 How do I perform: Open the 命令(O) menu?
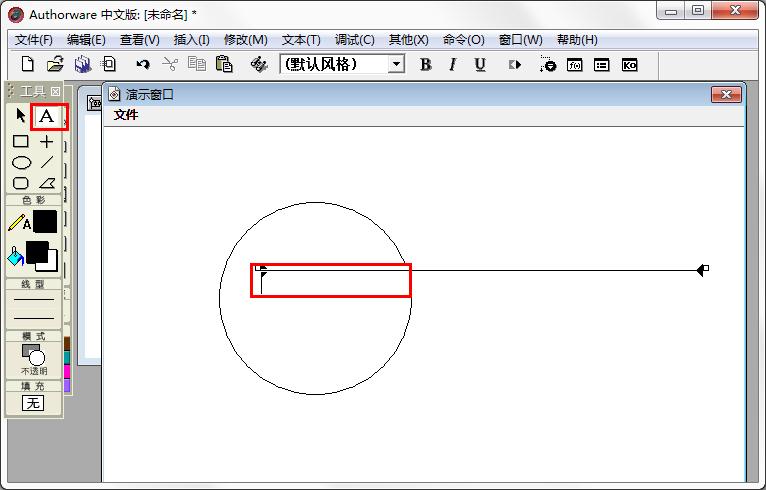(464, 40)
